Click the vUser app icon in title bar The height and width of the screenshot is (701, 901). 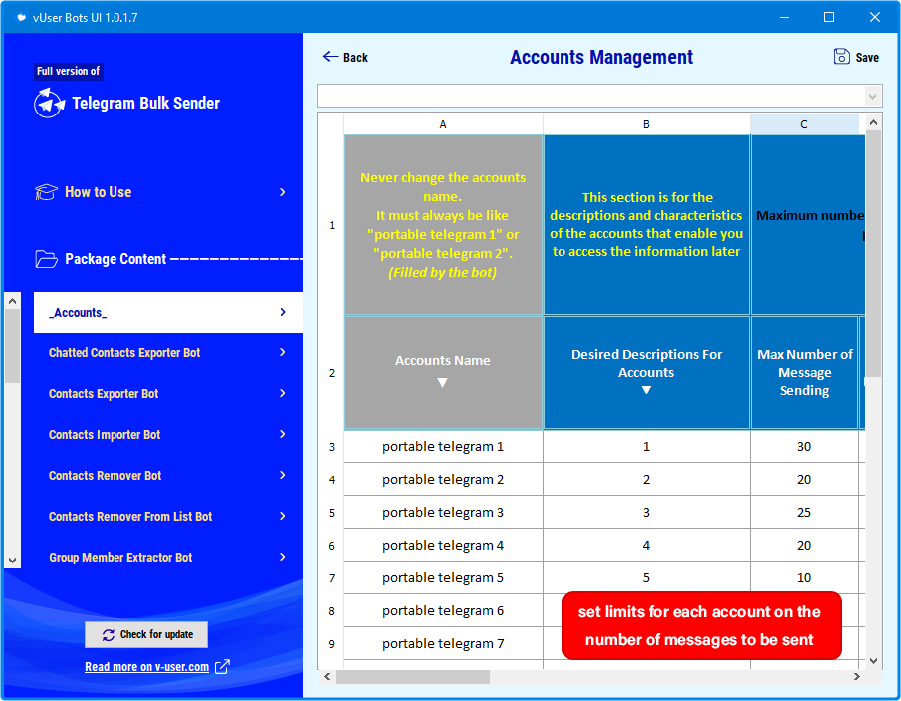click(x=21, y=17)
